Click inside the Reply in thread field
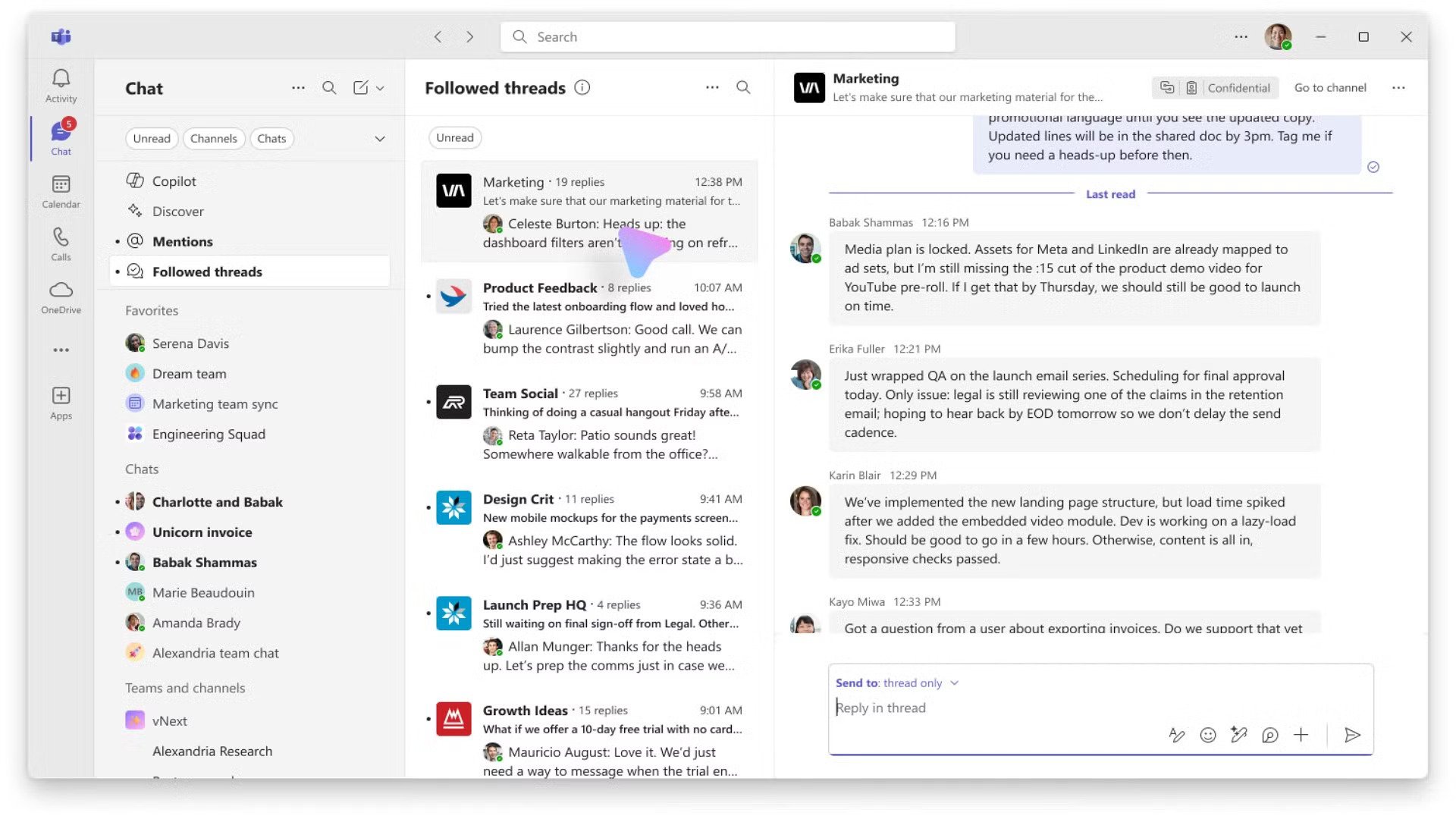Image resolution: width=1456 pixels, height=819 pixels. 986,708
